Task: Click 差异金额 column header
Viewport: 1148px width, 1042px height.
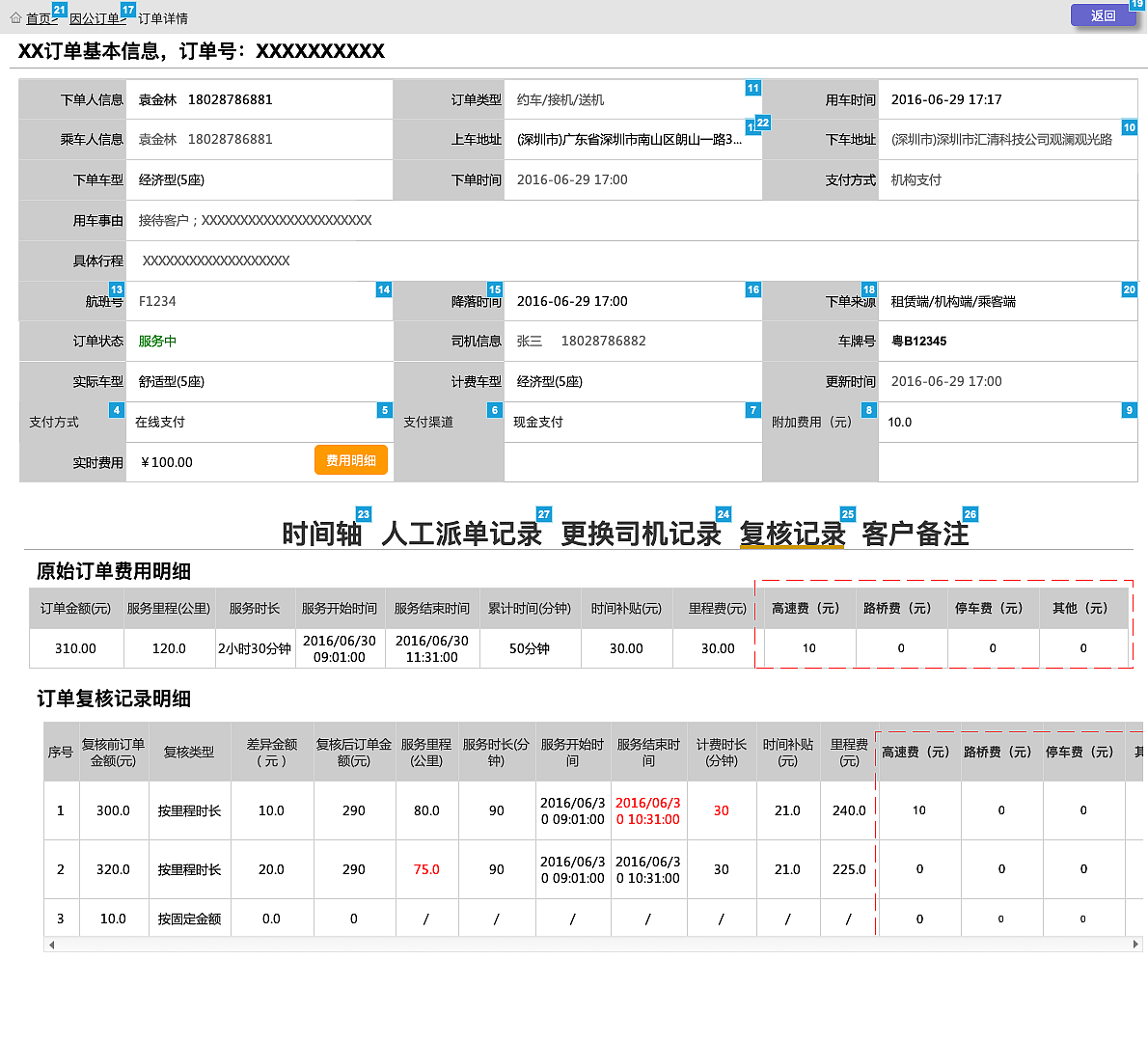Action: (x=272, y=753)
